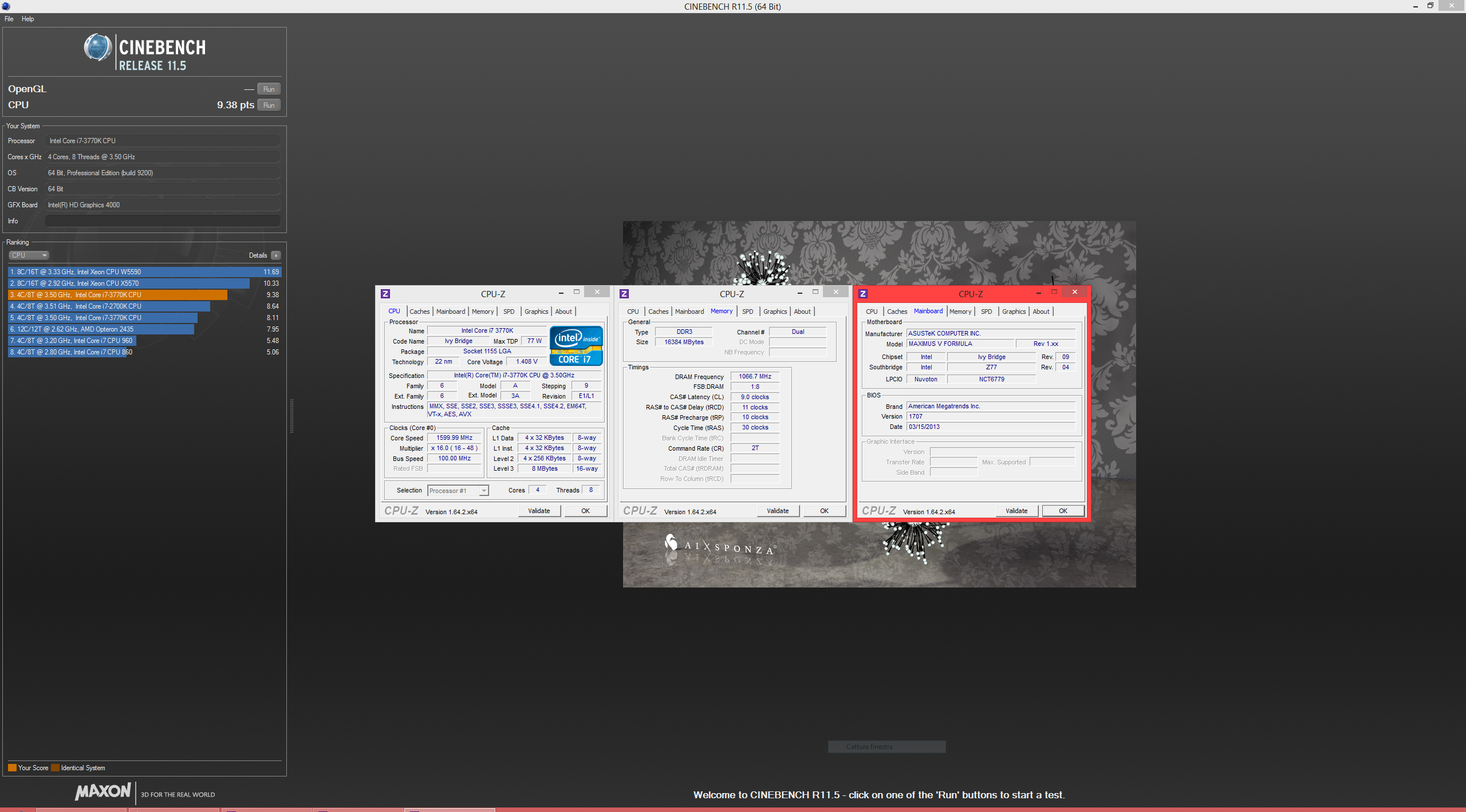Select ranking entry Intel Xeon CPU W5590
Viewport: 1466px width, 812px height.
144,272
